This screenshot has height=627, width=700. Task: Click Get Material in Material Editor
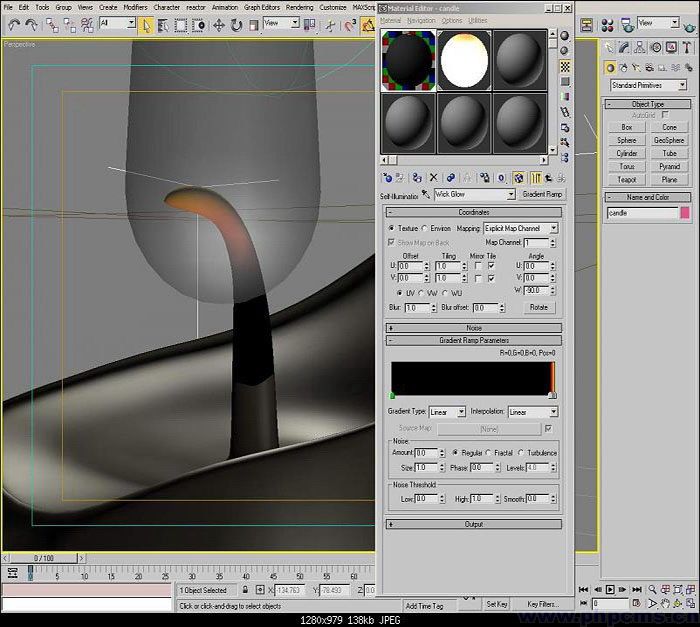coord(387,178)
